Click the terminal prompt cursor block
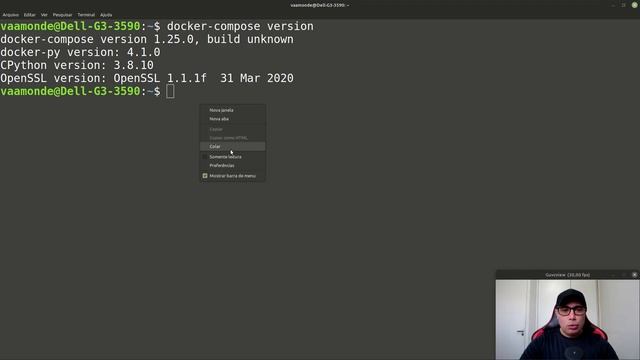This screenshot has height=360, width=640. pos(170,91)
